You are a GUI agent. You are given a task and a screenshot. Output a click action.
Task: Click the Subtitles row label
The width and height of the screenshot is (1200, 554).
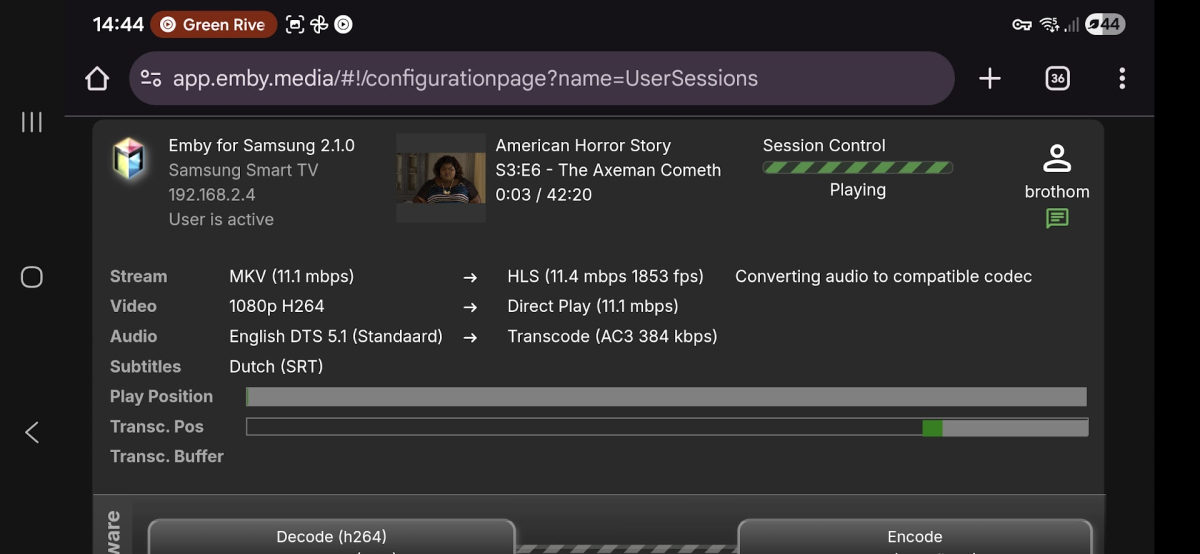click(x=145, y=366)
